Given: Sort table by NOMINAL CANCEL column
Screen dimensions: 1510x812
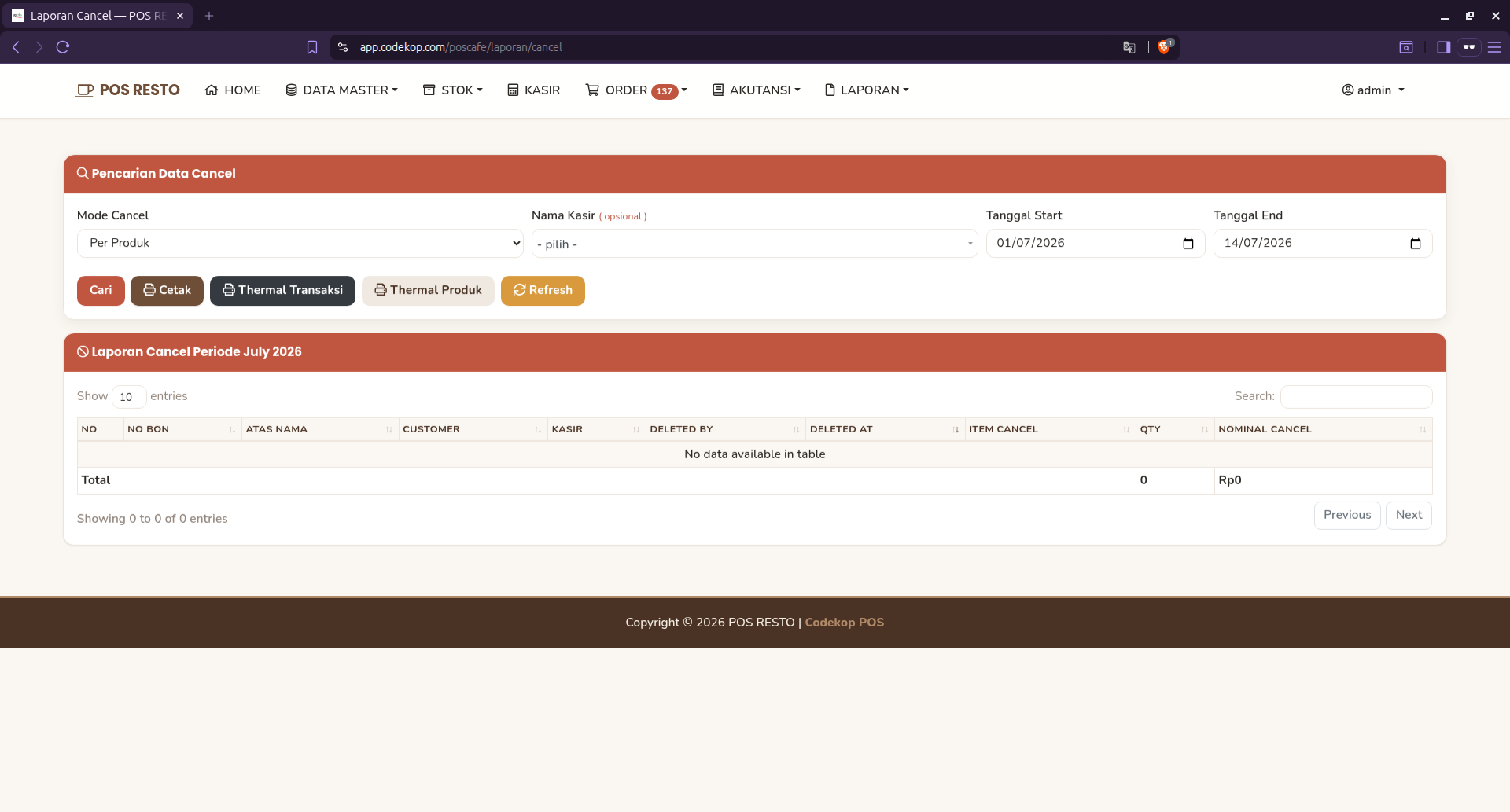Looking at the screenshot, I should tap(1323, 429).
